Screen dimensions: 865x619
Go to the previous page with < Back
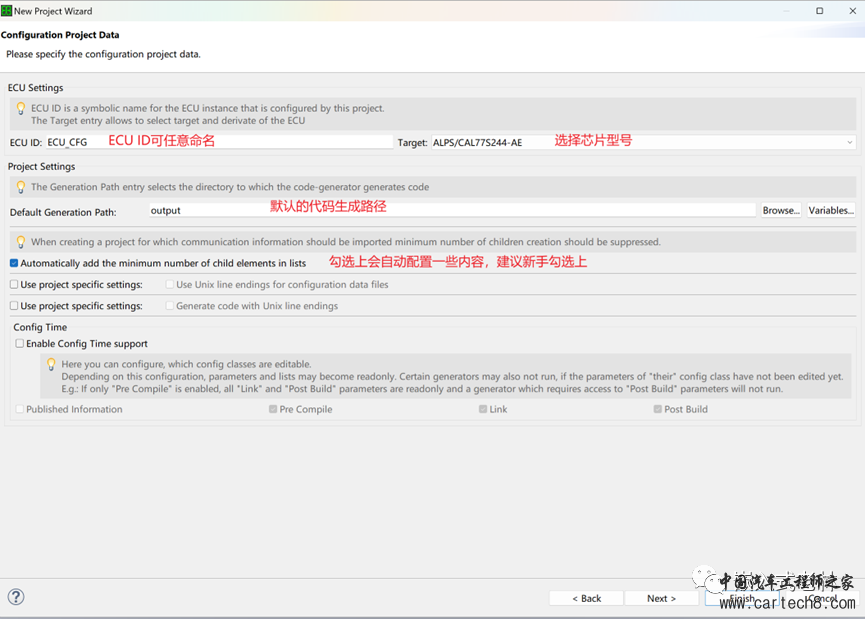tap(586, 598)
